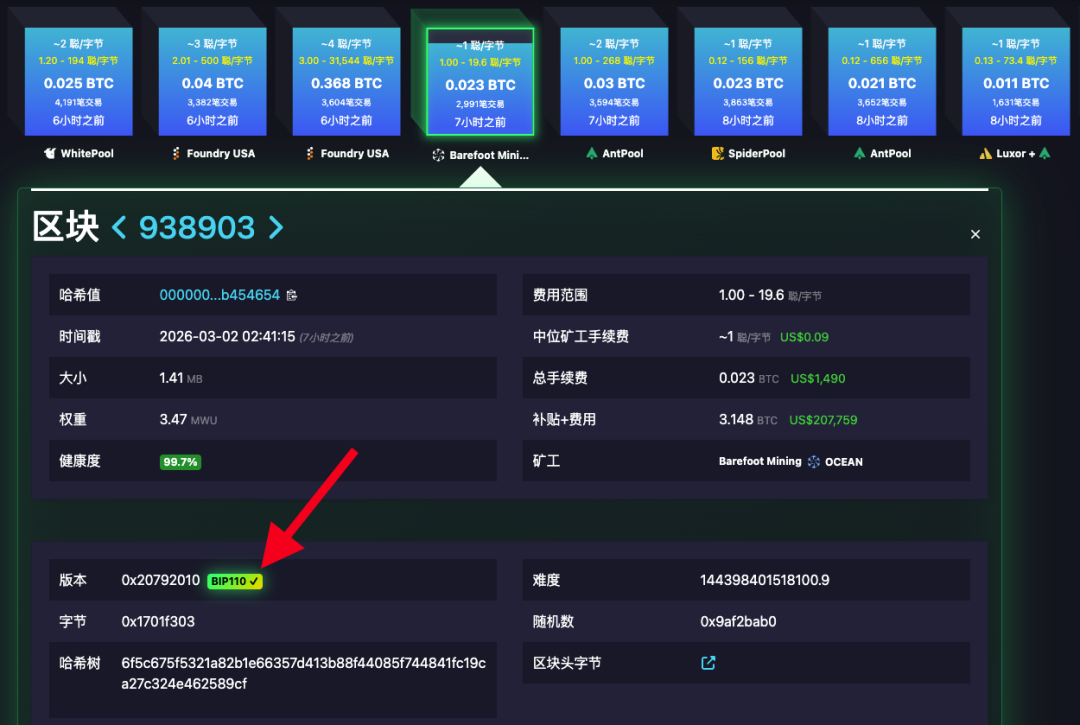This screenshot has width=1080, height=725.
Task: Click the size value 1.41 MB
Action: 180,378
